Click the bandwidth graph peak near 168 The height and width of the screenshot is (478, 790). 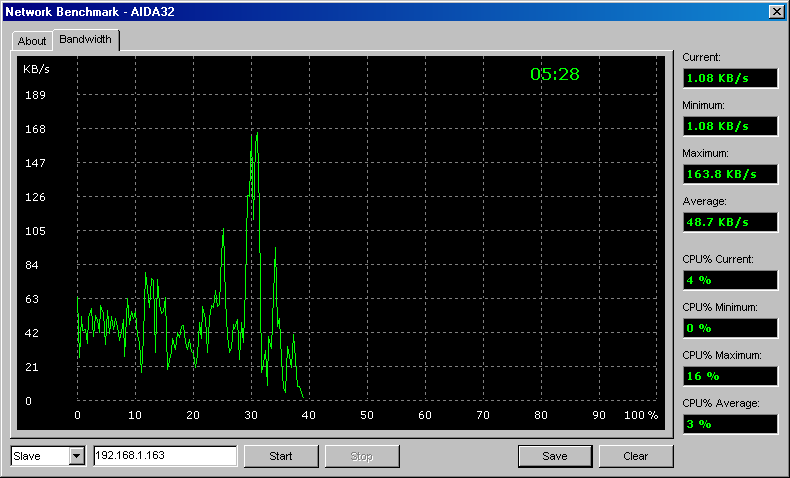point(257,134)
